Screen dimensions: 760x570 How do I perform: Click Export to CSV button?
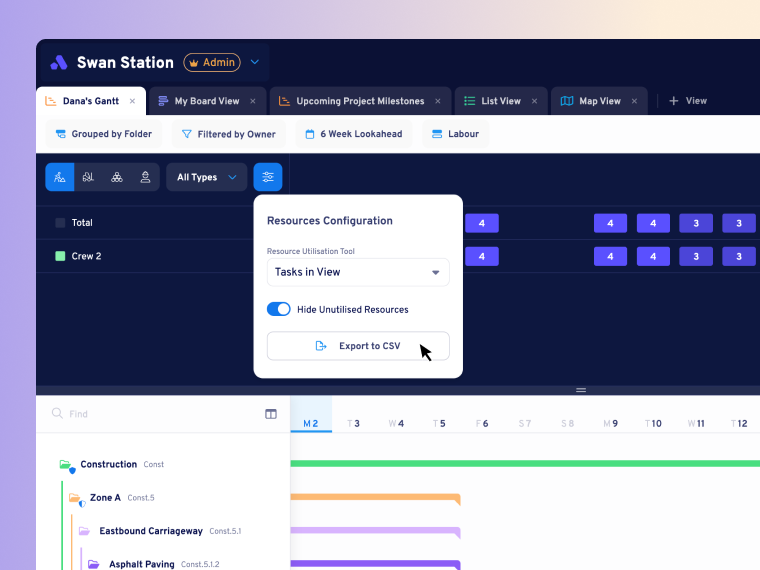[358, 346]
